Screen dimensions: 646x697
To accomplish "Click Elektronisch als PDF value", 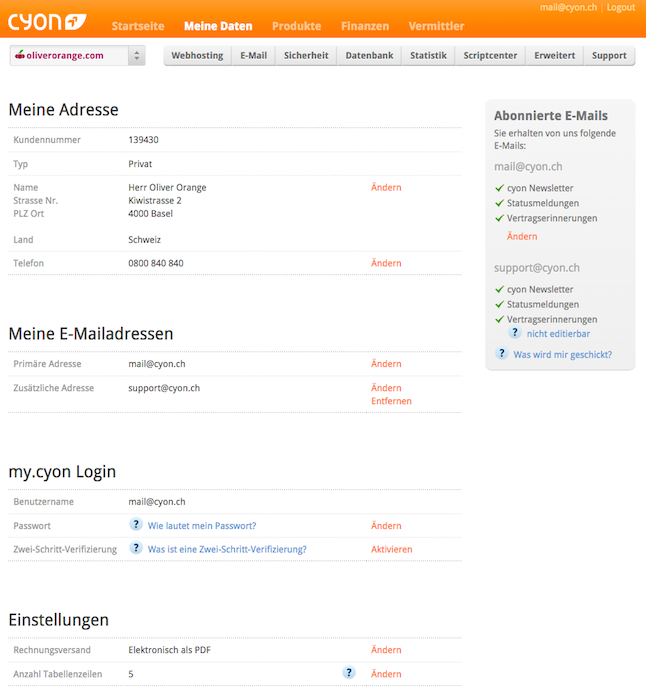I will (169, 650).
